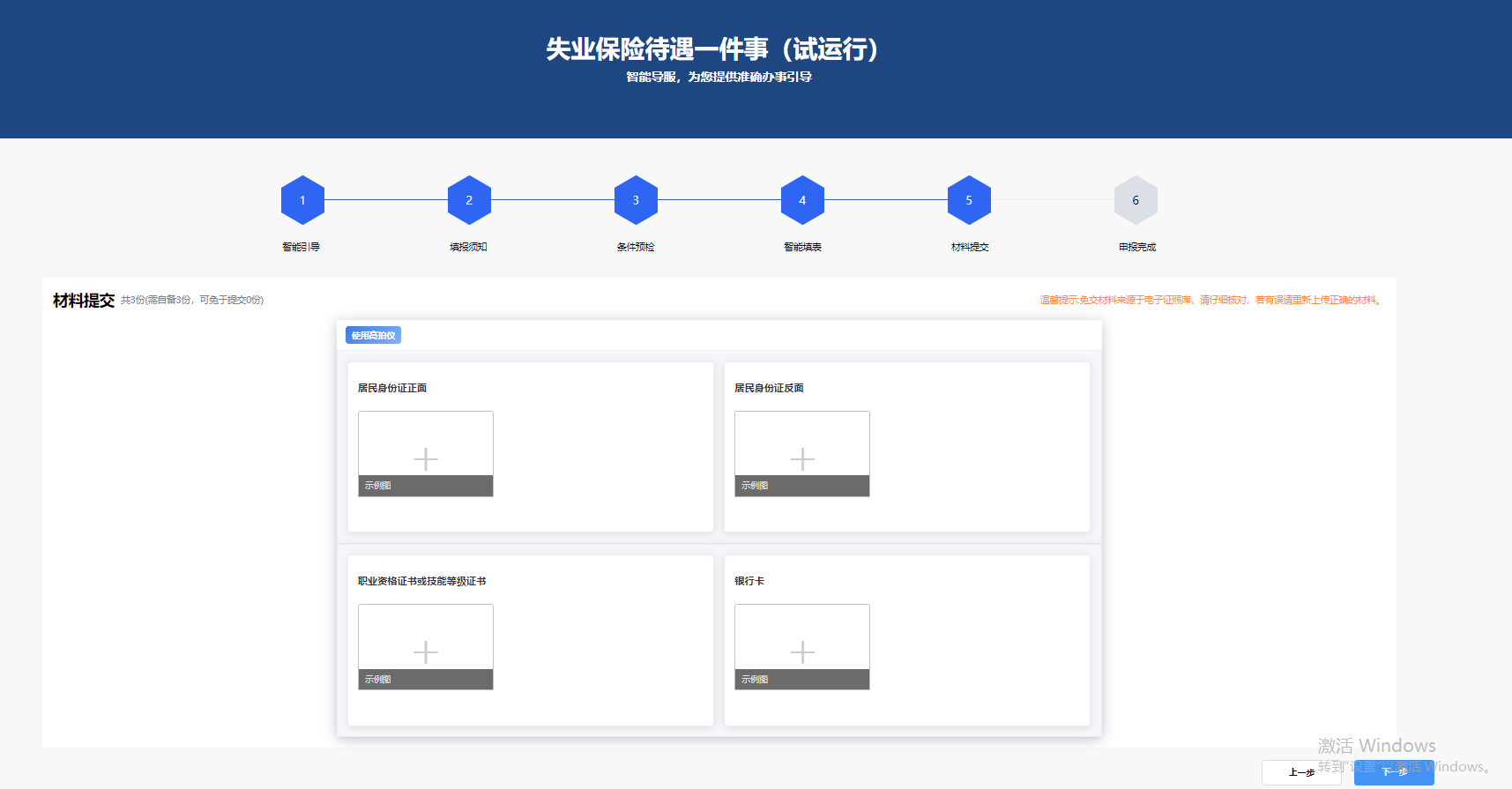Click the bold 材料提交 section heading
This screenshot has height=789, width=1512.
click(84, 301)
